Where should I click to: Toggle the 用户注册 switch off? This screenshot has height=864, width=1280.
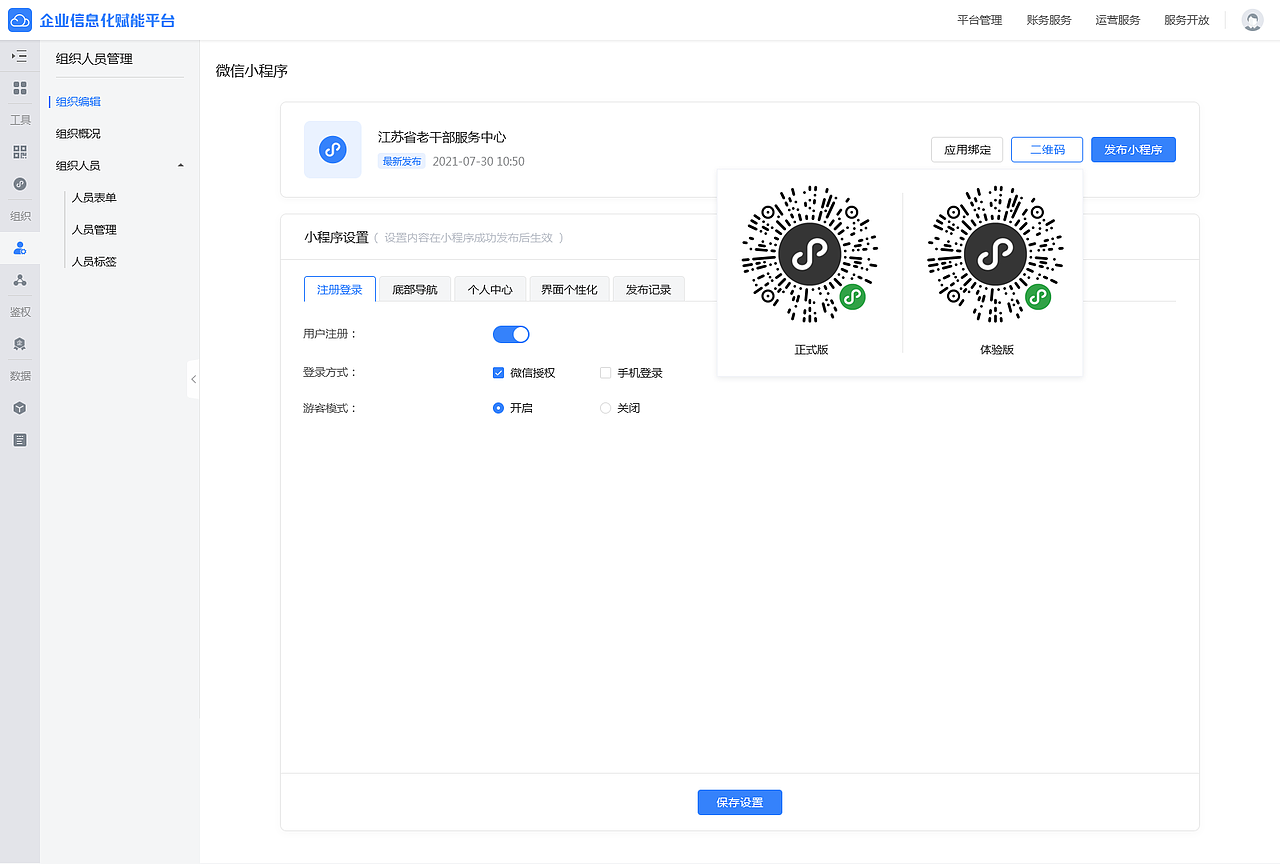511,334
